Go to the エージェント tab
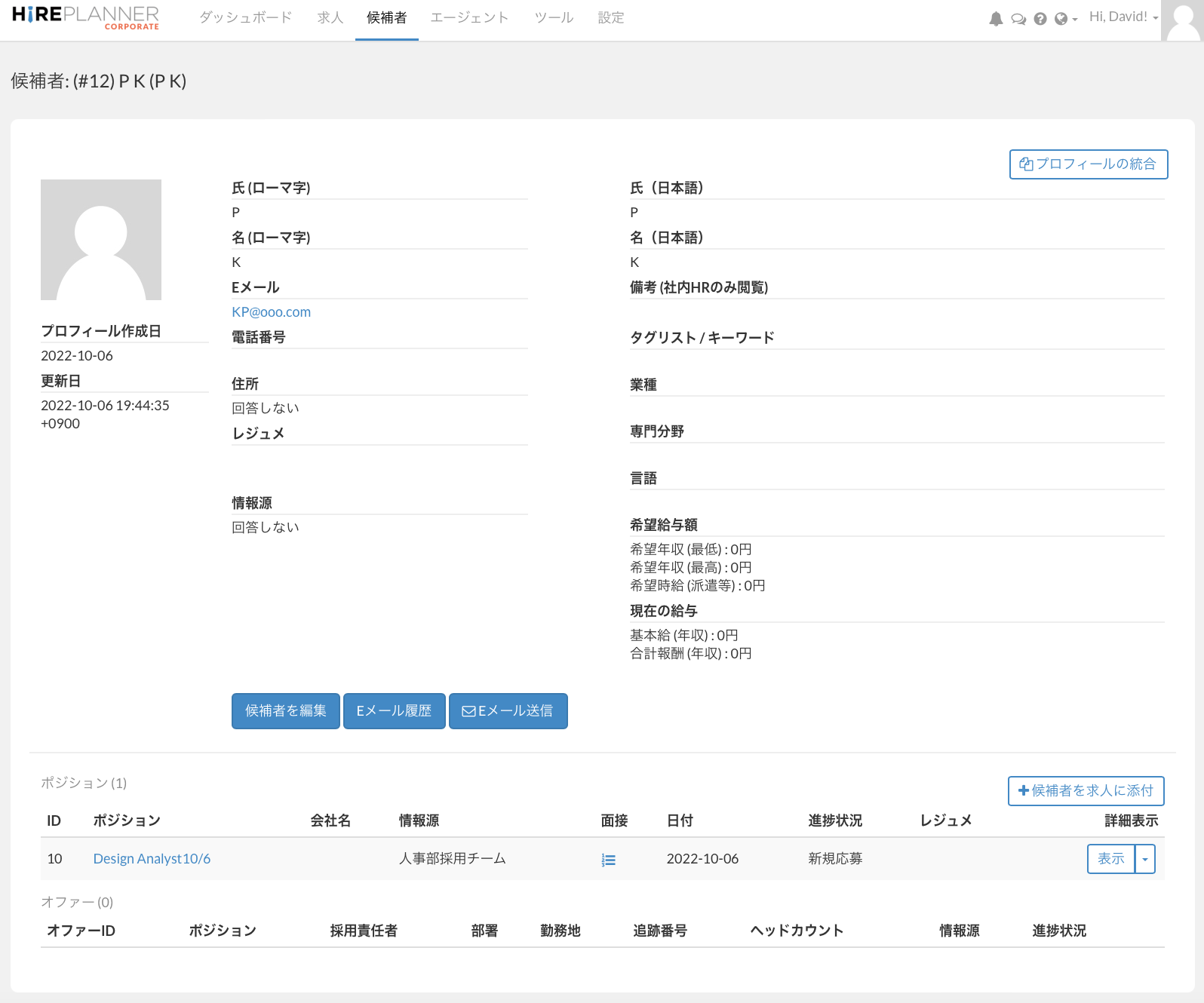This screenshot has height=1003, width=1204. point(469,17)
